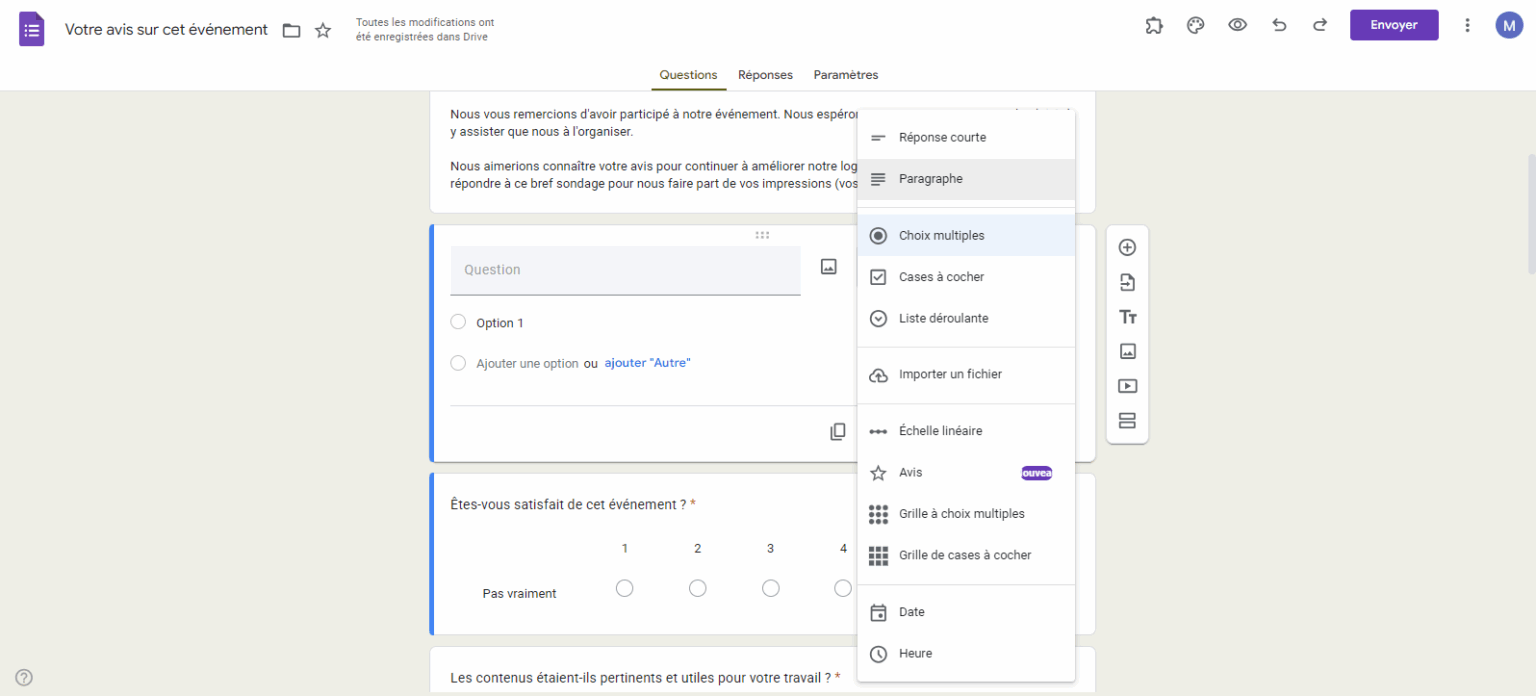Viewport: 1536px width, 696px height.
Task: Choose rating 1 for event satisfaction
Action: click(624, 588)
